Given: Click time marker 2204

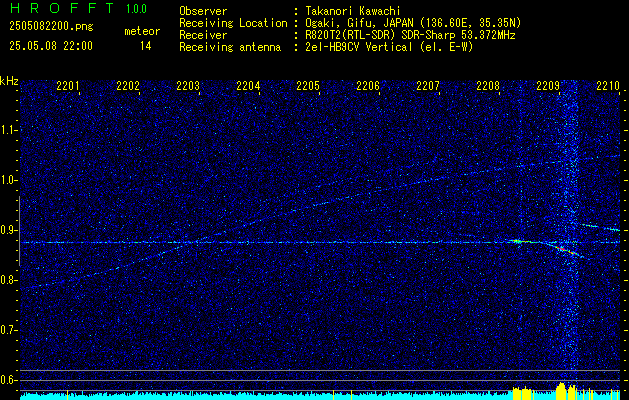Looking at the screenshot, I should click(x=248, y=85).
